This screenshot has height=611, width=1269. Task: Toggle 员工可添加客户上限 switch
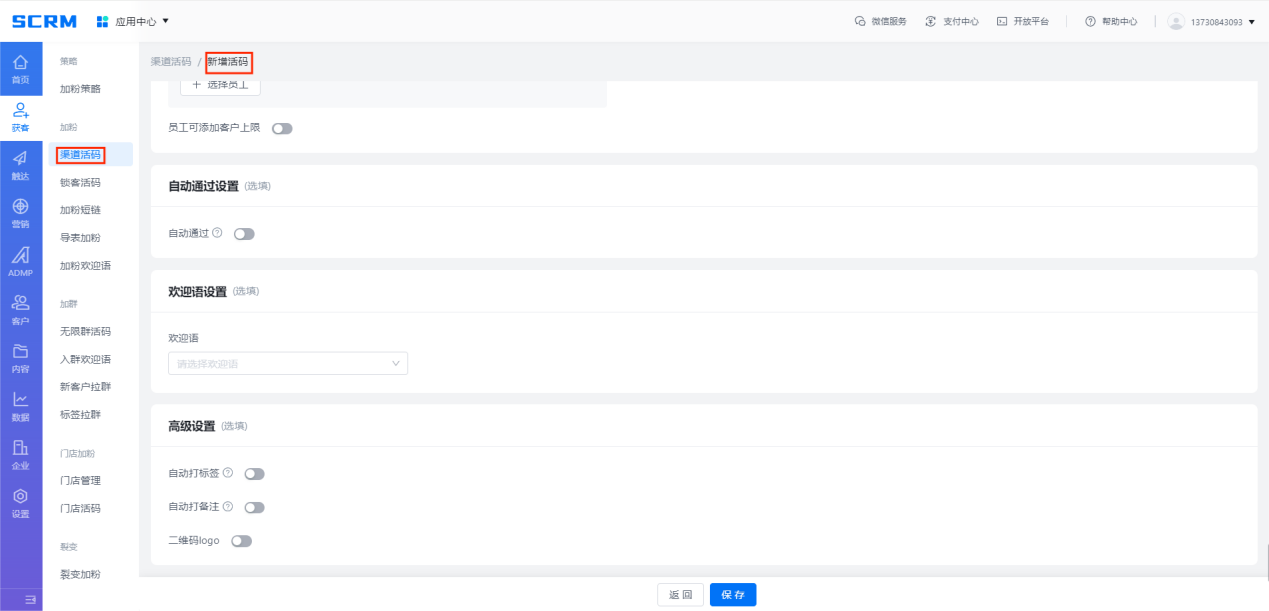(282, 128)
